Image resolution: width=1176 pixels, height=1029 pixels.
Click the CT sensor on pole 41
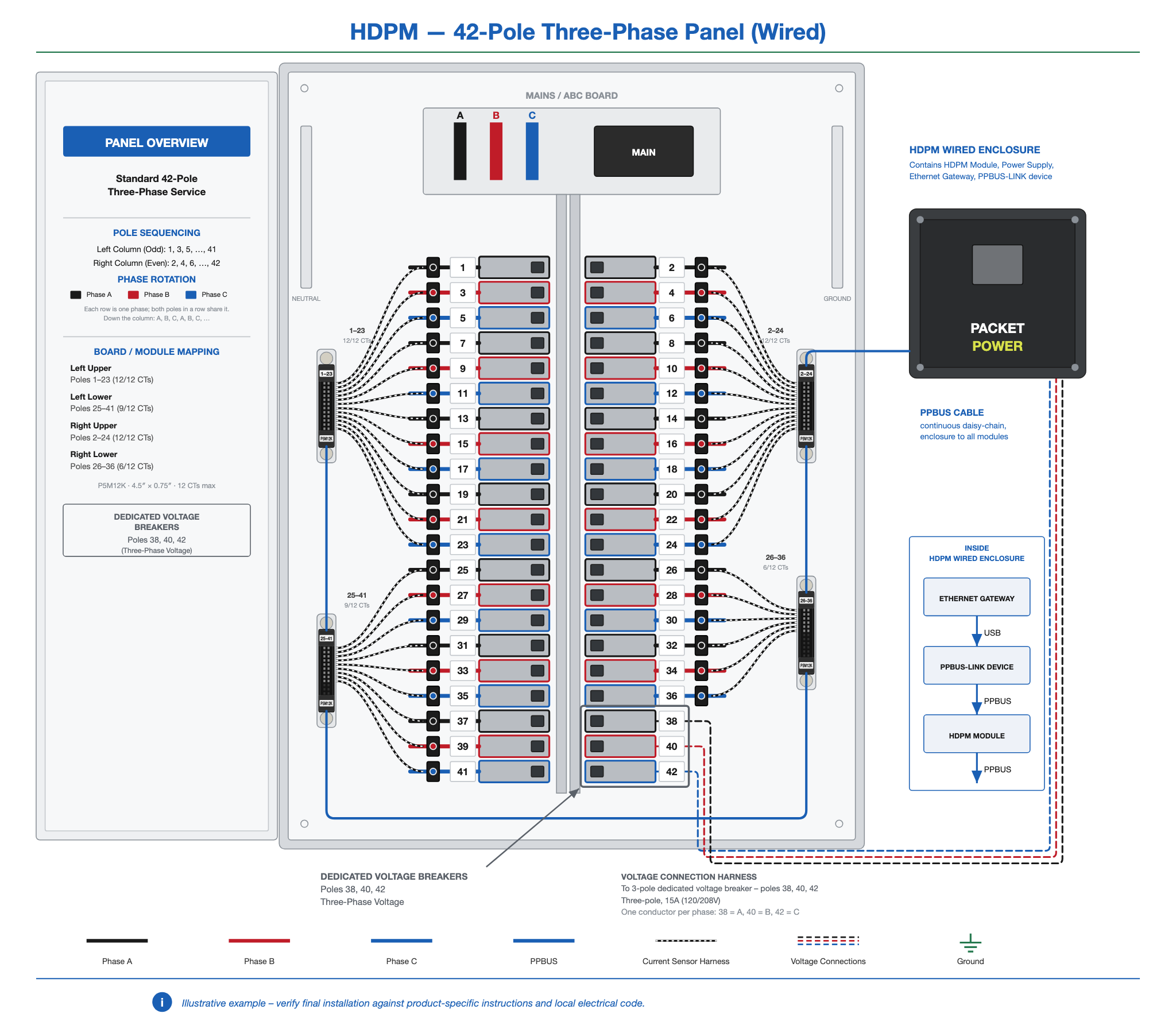[433, 771]
